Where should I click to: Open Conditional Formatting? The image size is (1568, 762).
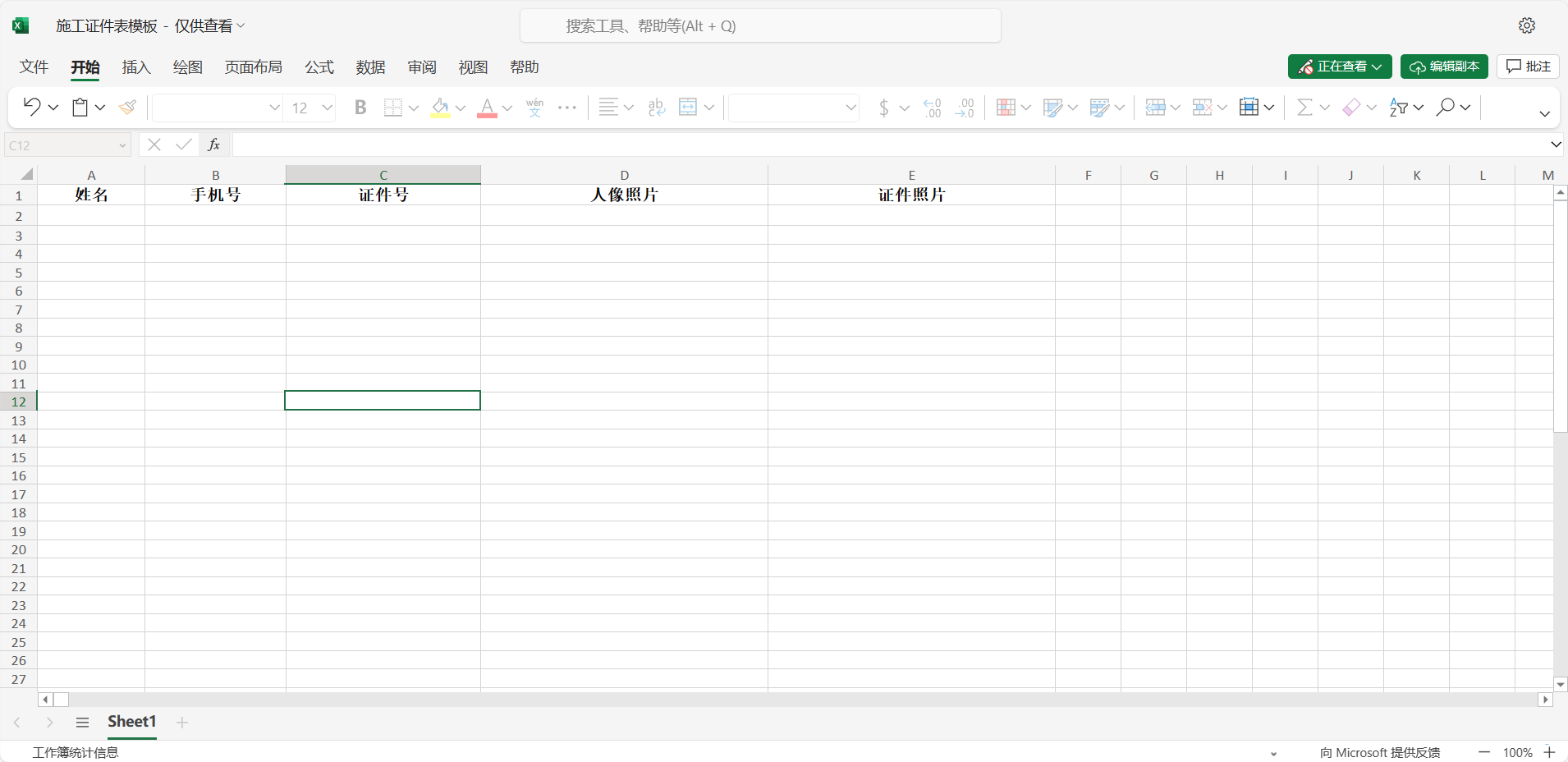(1006, 107)
